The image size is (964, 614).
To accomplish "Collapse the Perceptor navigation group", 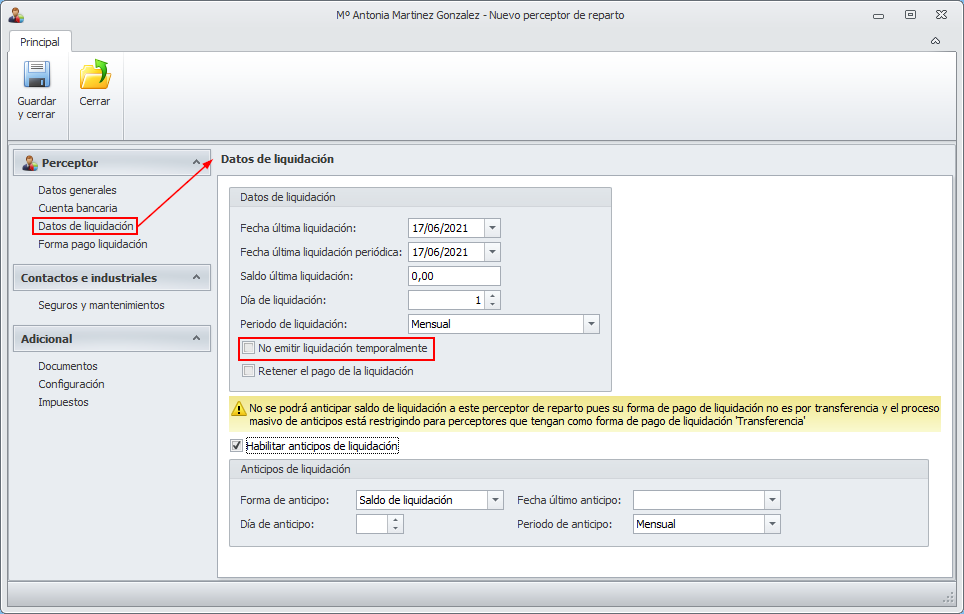I will [196, 162].
